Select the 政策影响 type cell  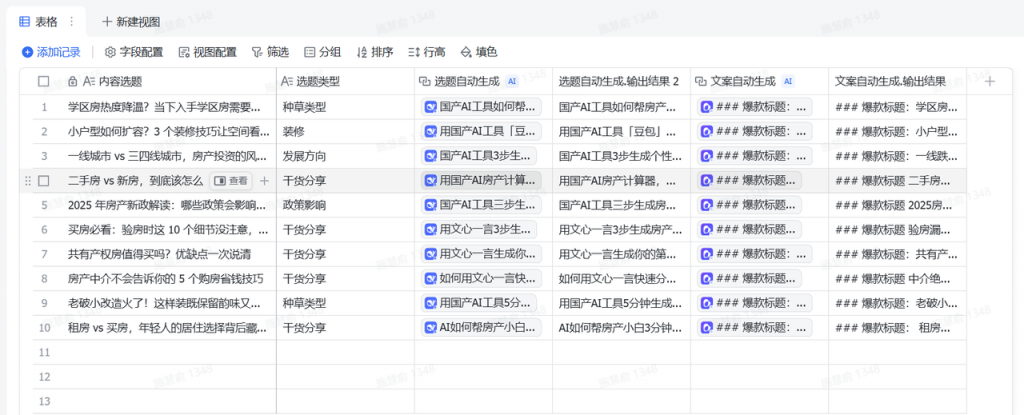pyautogui.click(x=345, y=205)
